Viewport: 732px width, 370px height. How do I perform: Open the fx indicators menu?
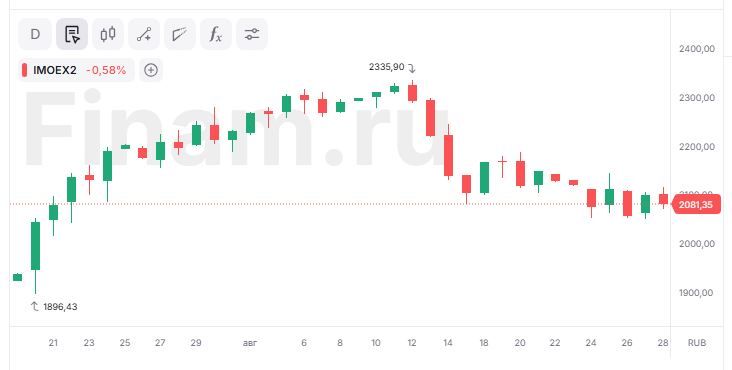(x=216, y=34)
